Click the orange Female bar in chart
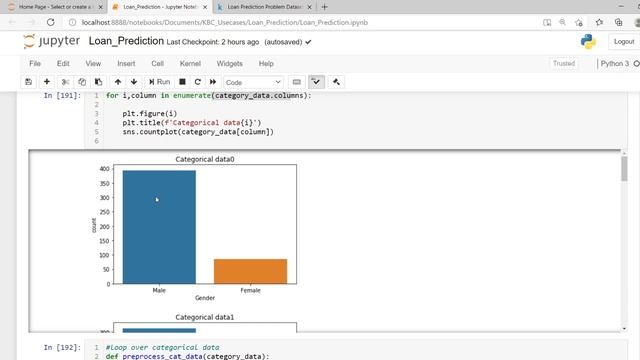 [x=250, y=271]
